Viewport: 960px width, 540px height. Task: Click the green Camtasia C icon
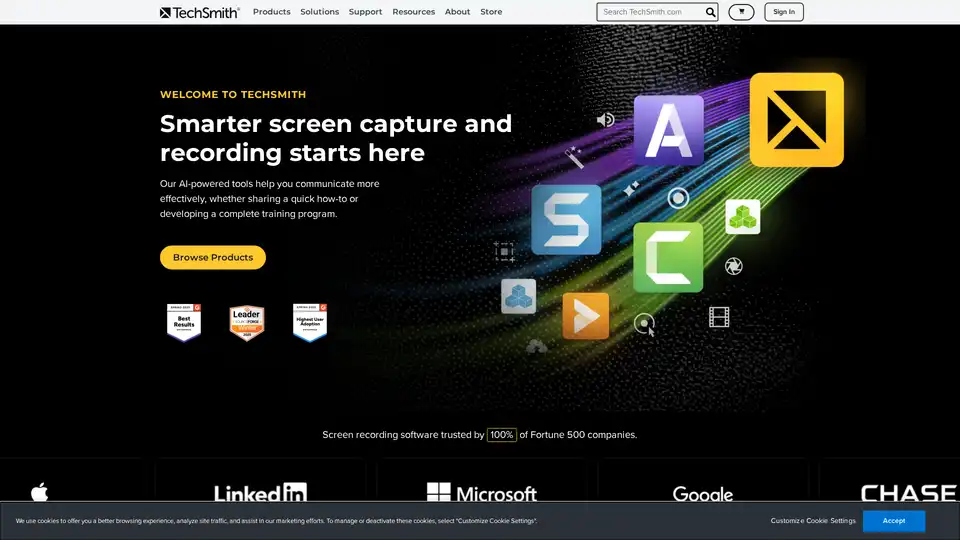667,257
